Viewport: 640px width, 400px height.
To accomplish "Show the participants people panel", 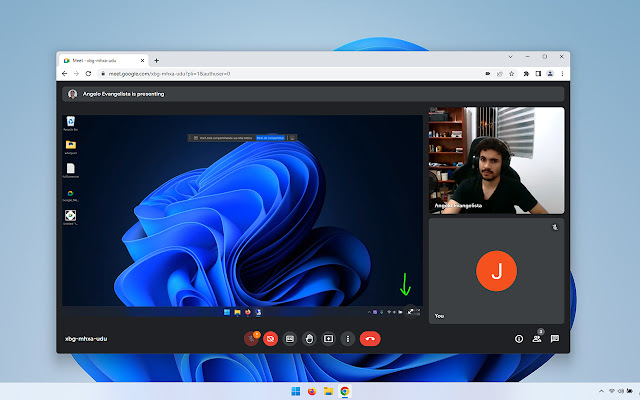I will [x=536, y=339].
